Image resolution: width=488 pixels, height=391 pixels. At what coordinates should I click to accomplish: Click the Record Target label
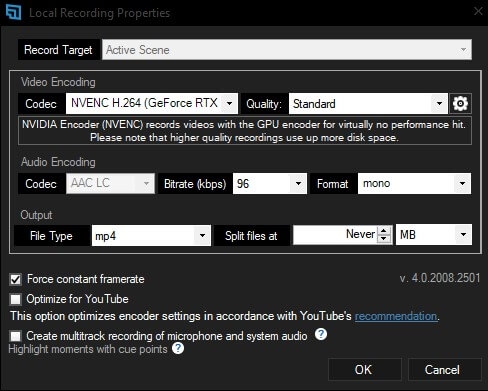click(58, 50)
